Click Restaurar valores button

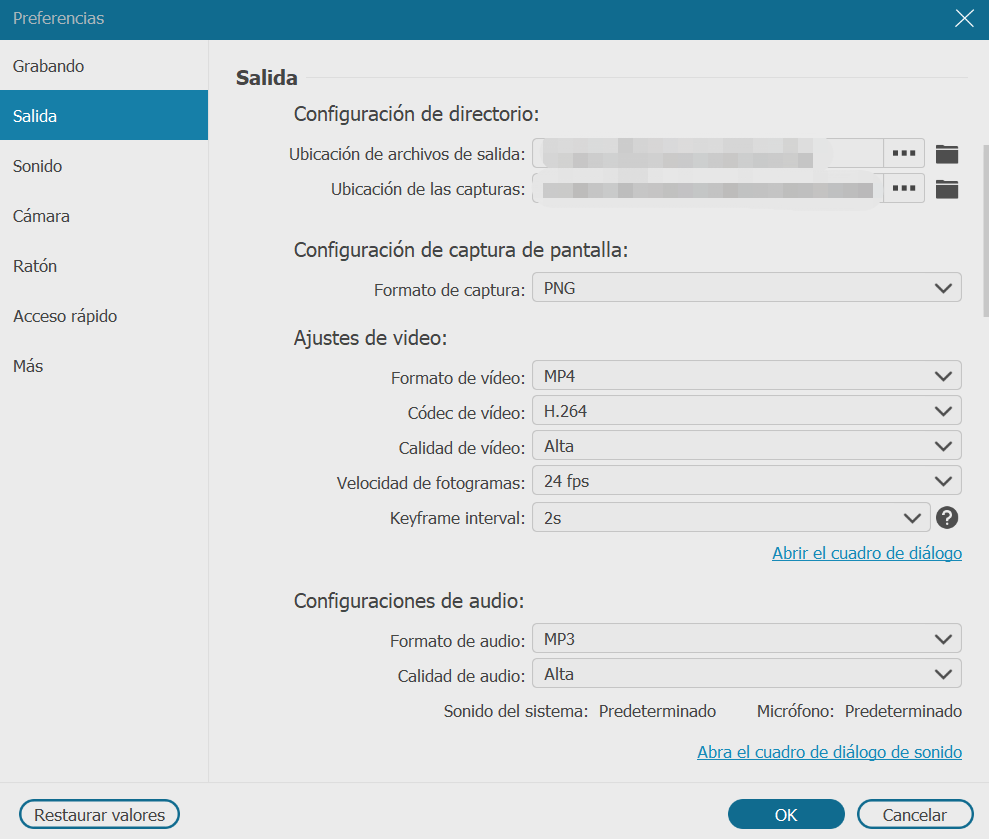pos(100,814)
